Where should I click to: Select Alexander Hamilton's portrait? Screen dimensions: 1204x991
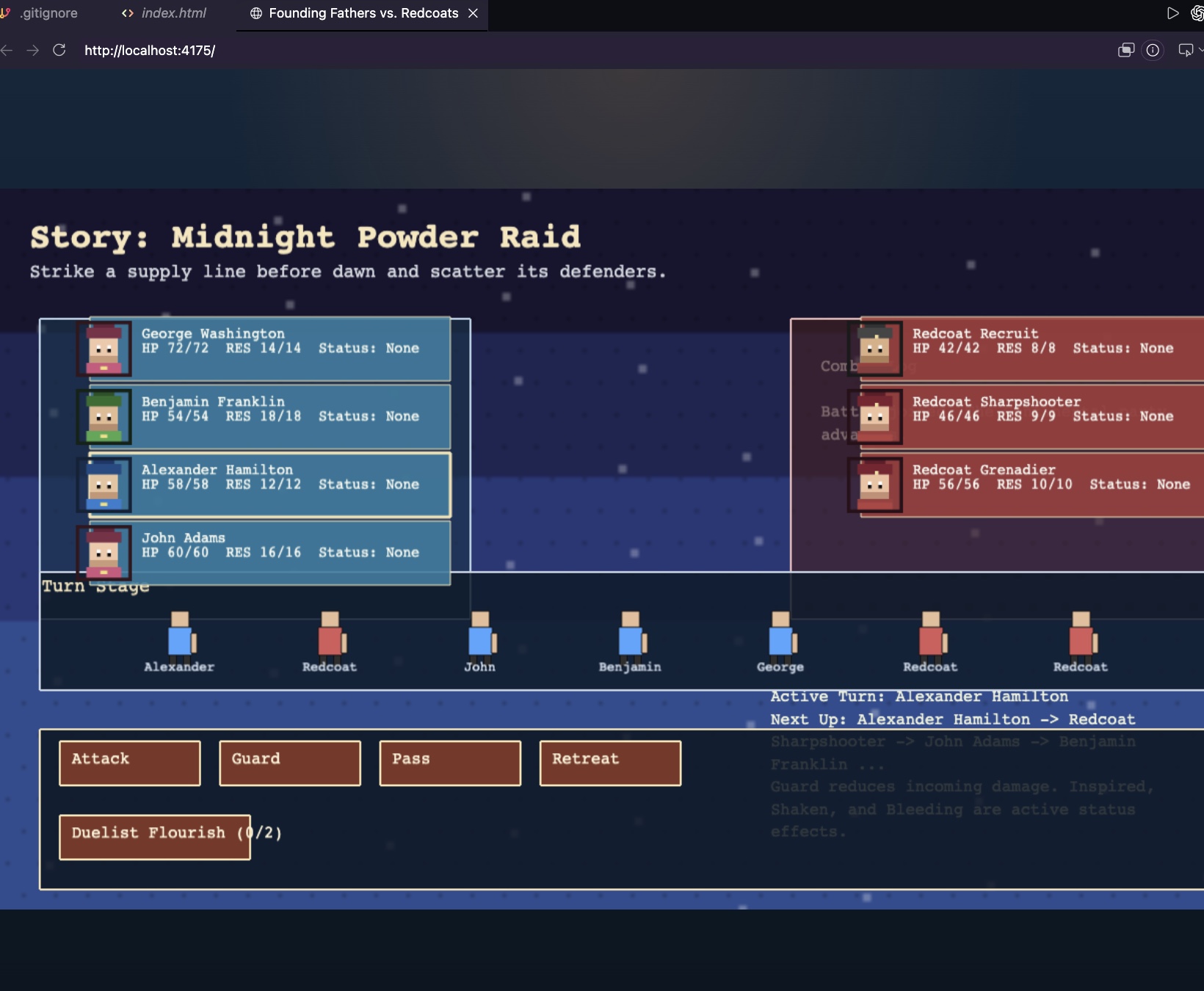click(104, 485)
